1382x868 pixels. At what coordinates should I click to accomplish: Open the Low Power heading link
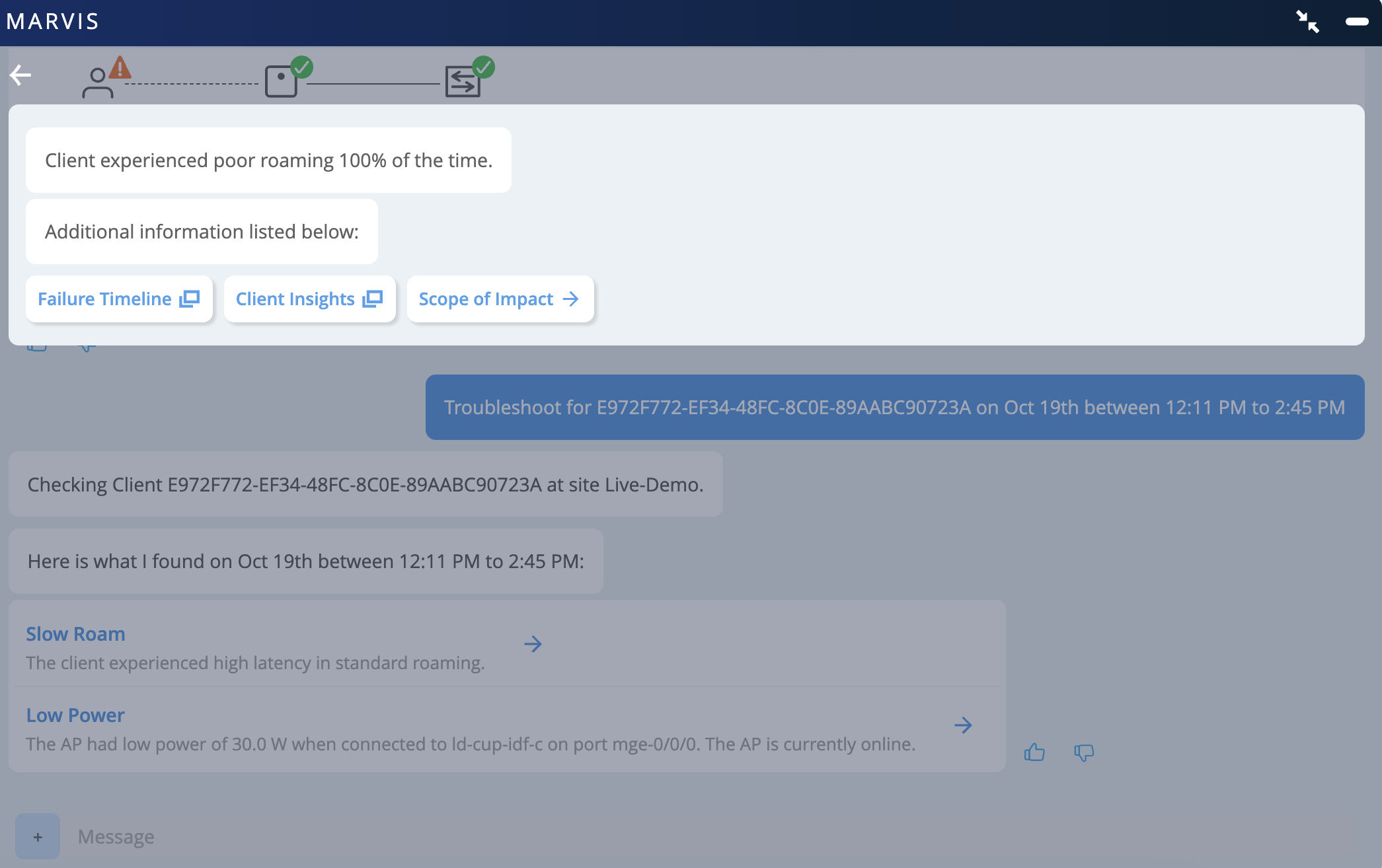75,715
